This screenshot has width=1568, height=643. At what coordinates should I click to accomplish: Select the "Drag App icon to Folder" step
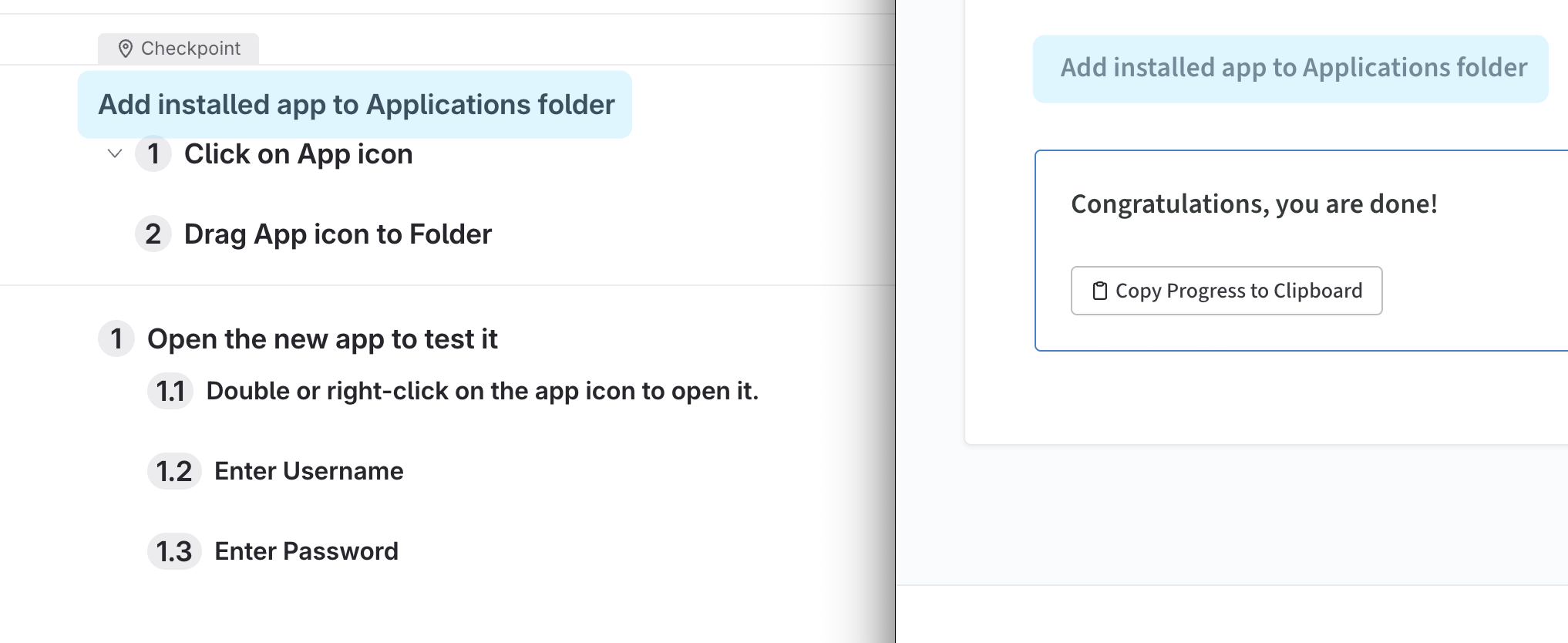[338, 234]
